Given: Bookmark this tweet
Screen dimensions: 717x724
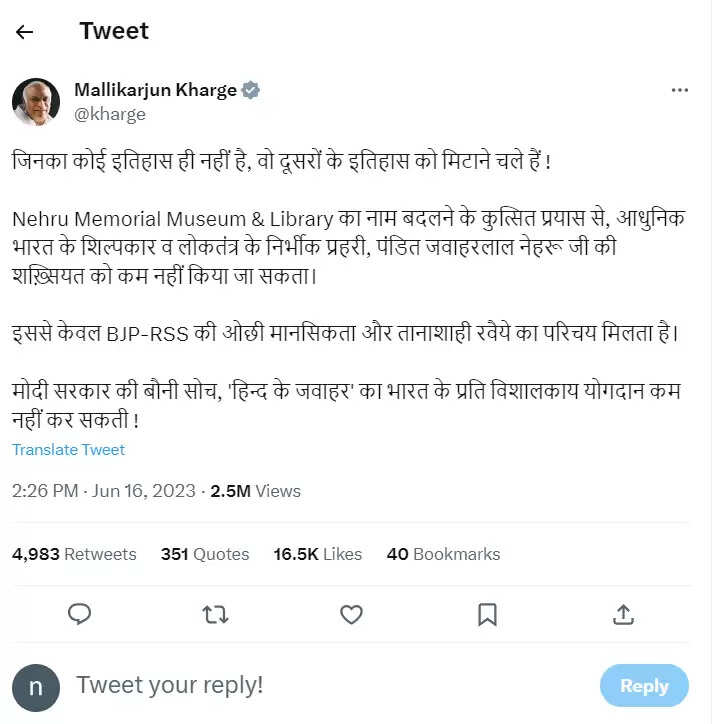Looking at the screenshot, I should [x=487, y=613].
